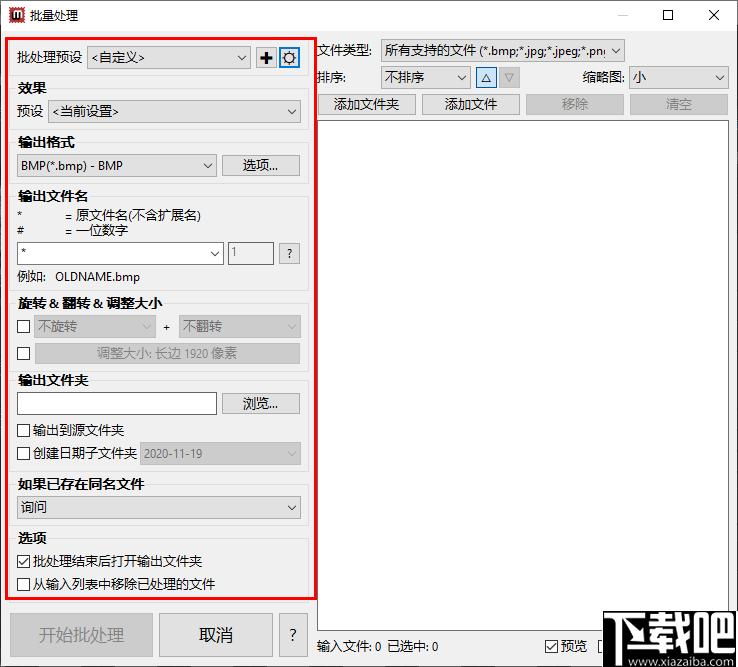The image size is (738, 667).
Task: Click the OLDNAME.bmp example text
Action: (x=97, y=277)
